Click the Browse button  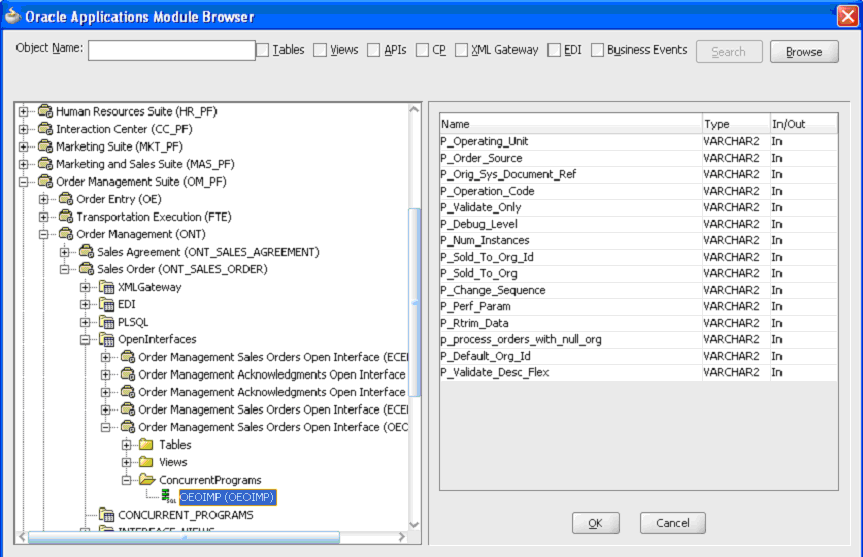pos(804,52)
